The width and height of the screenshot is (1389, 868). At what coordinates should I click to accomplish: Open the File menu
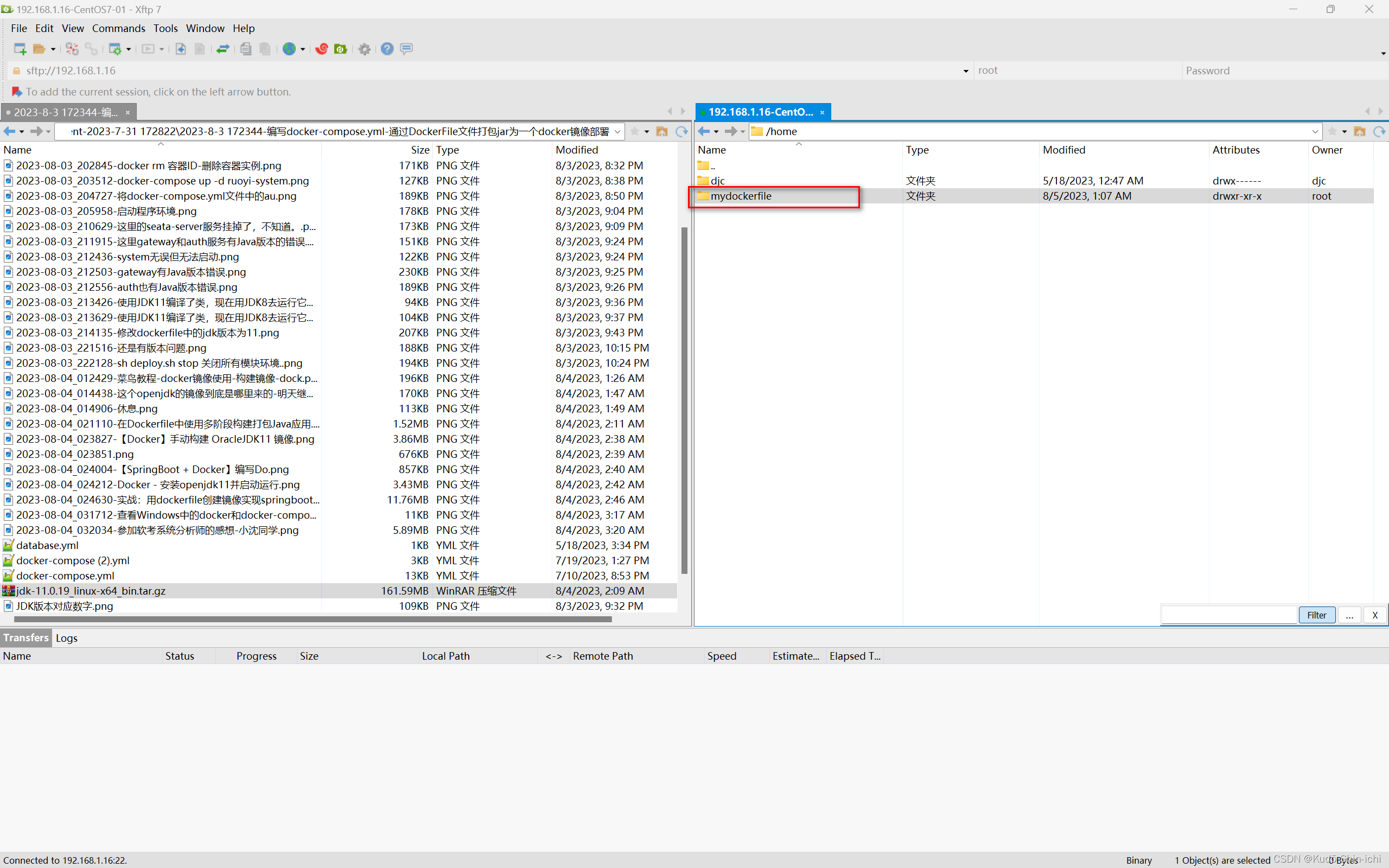[19, 28]
